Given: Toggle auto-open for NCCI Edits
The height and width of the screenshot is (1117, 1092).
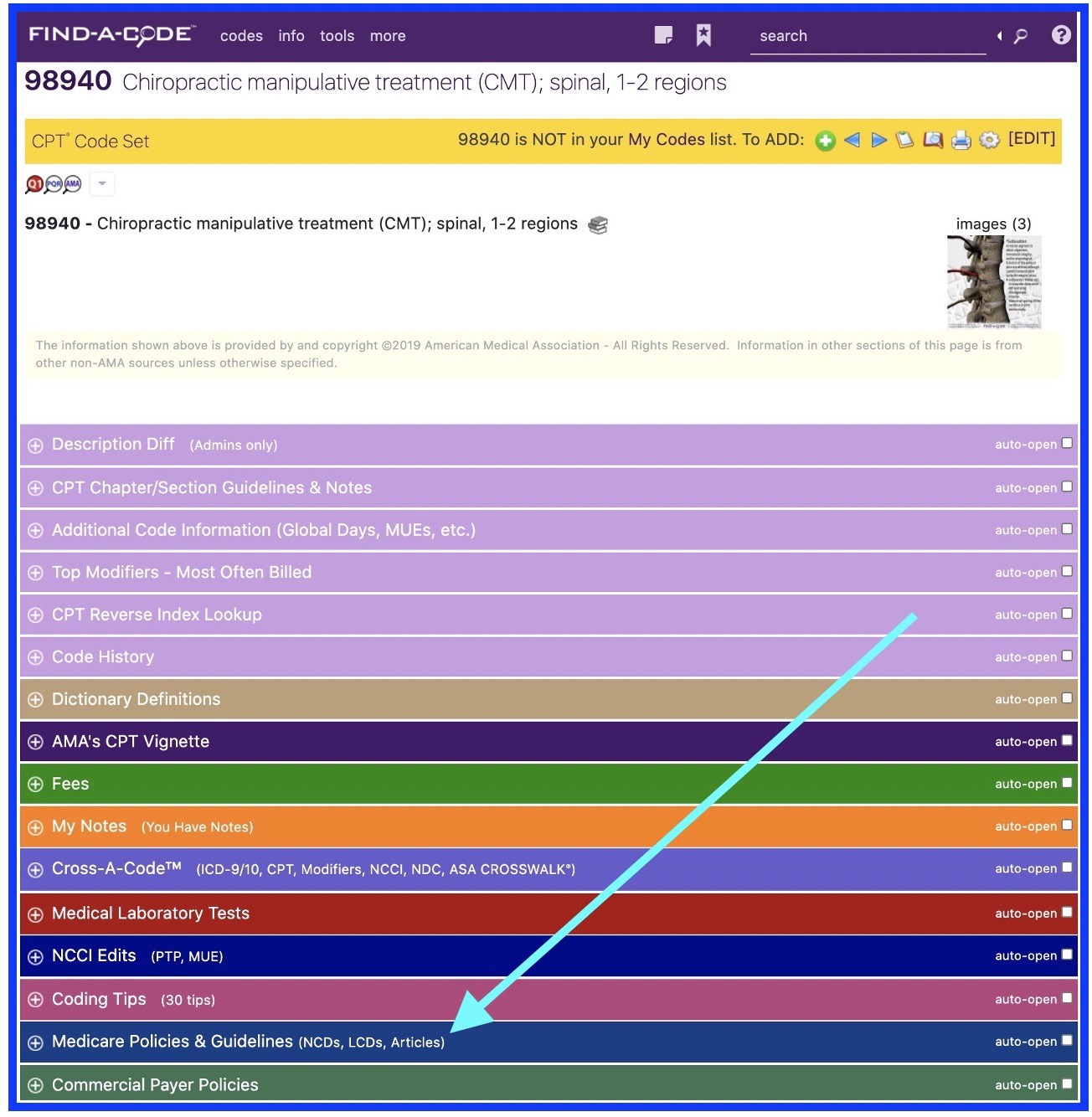Looking at the screenshot, I should [x=1067, y=955].
